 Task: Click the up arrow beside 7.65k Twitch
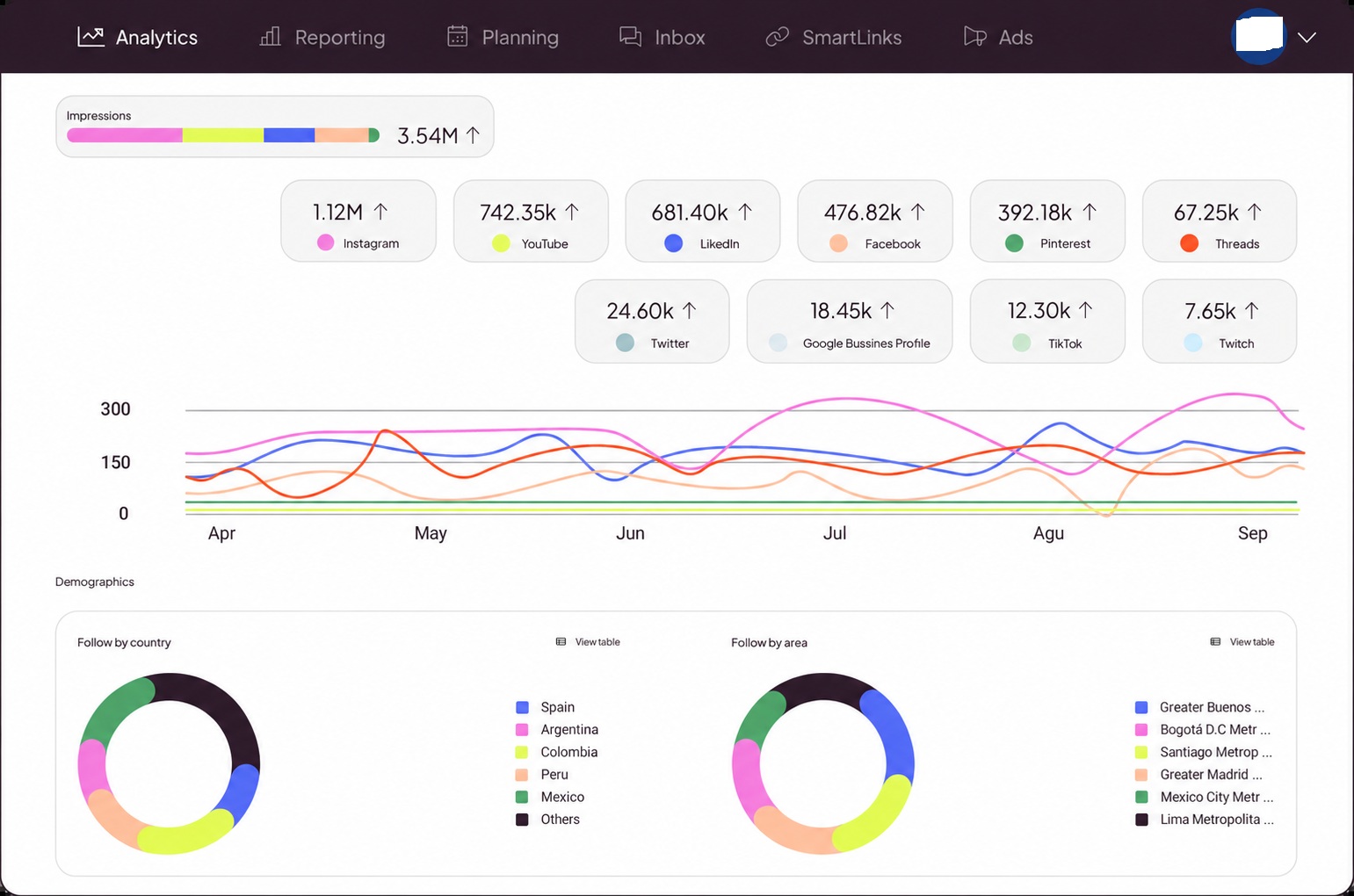(x=1251, y=310)
